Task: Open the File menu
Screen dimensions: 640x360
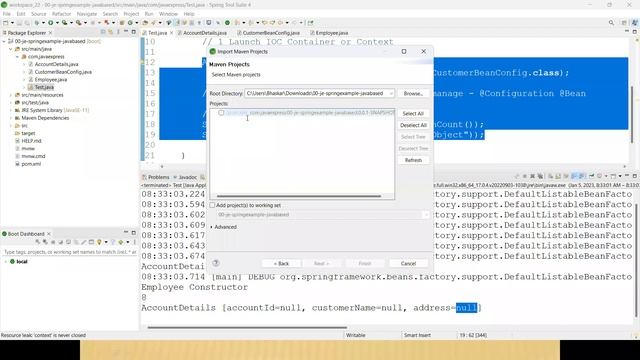Action: tap(7, 14)
